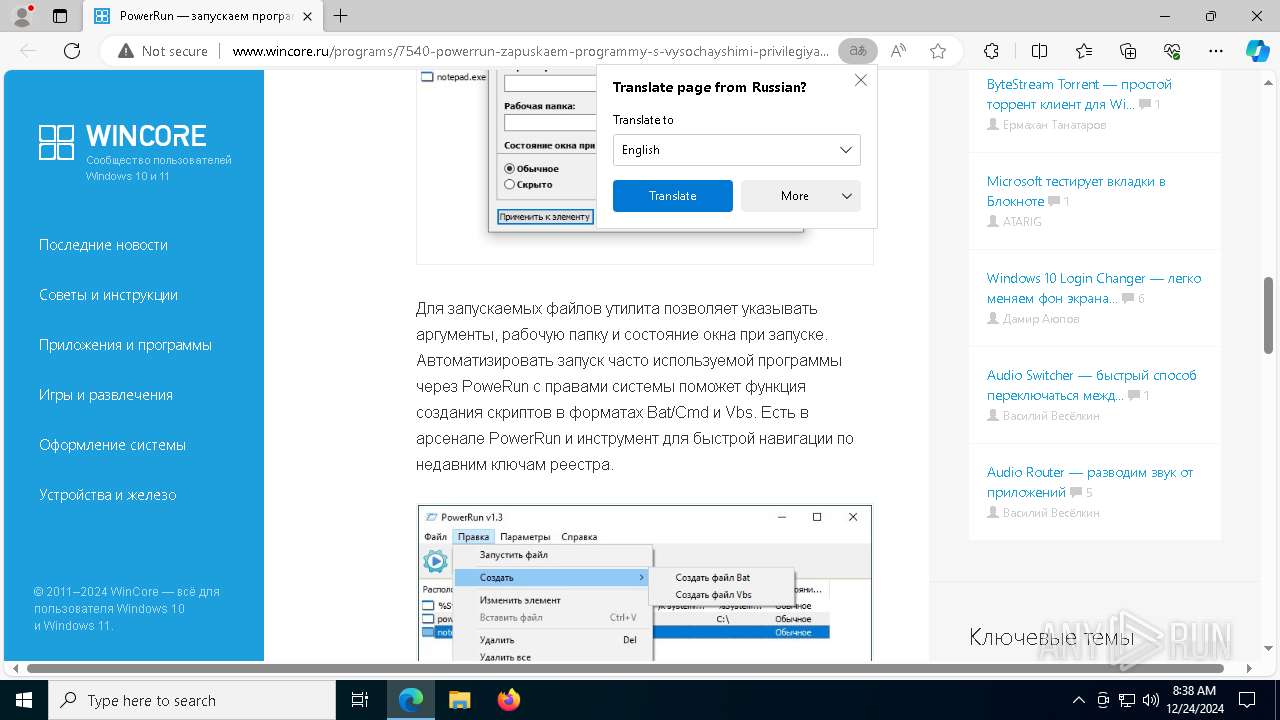
Task: Show hidden tray icons chevron
Action: coord(1078,700)
